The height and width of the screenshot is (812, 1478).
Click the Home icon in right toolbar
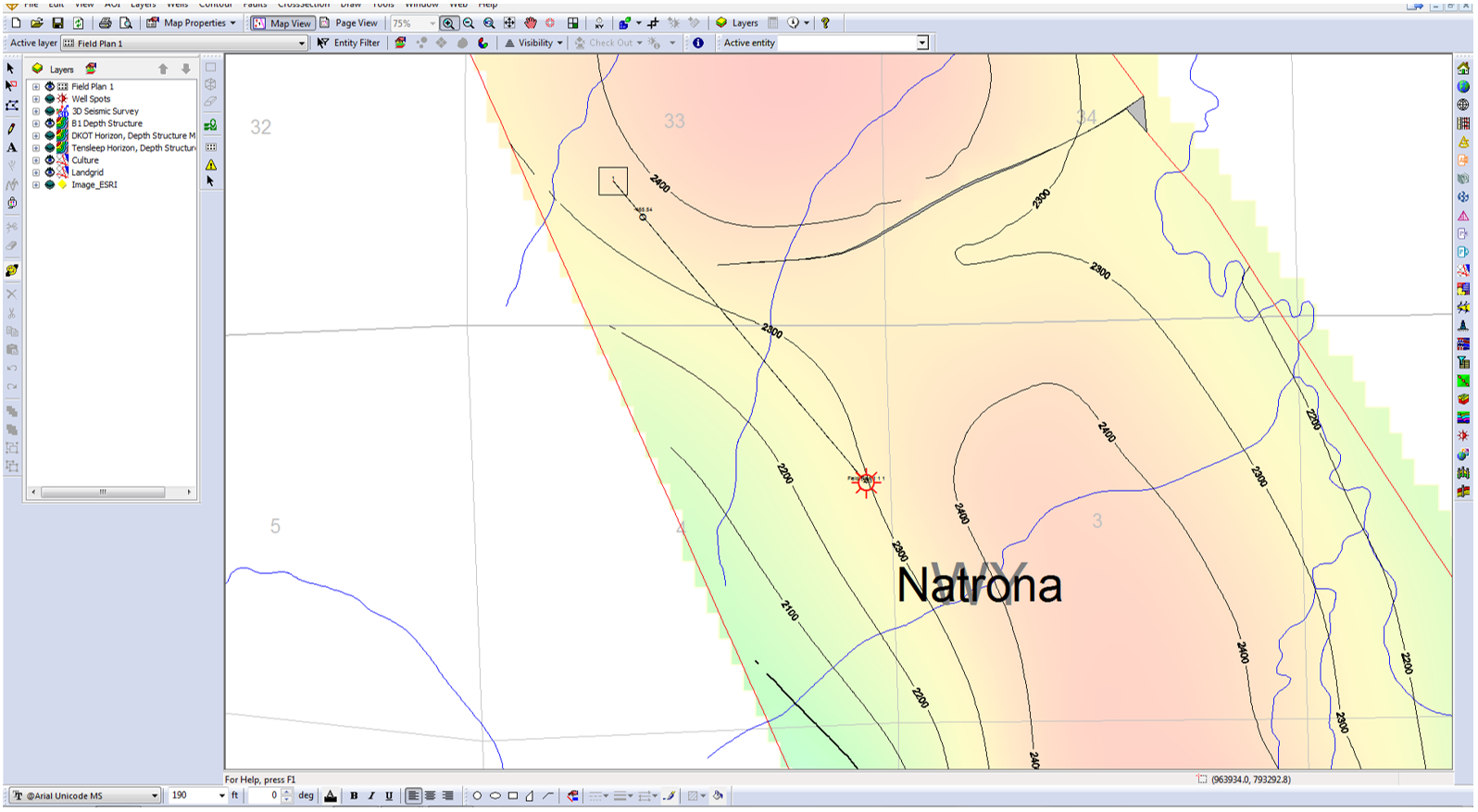[1463, 69]
